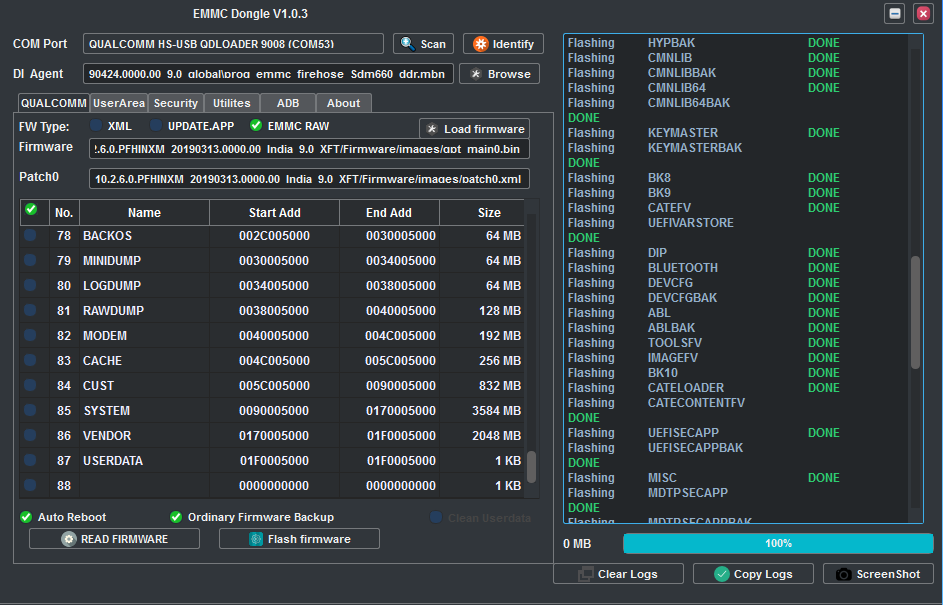Switch to the UserArea tab
943x605 pixels.
click(118, 103)
